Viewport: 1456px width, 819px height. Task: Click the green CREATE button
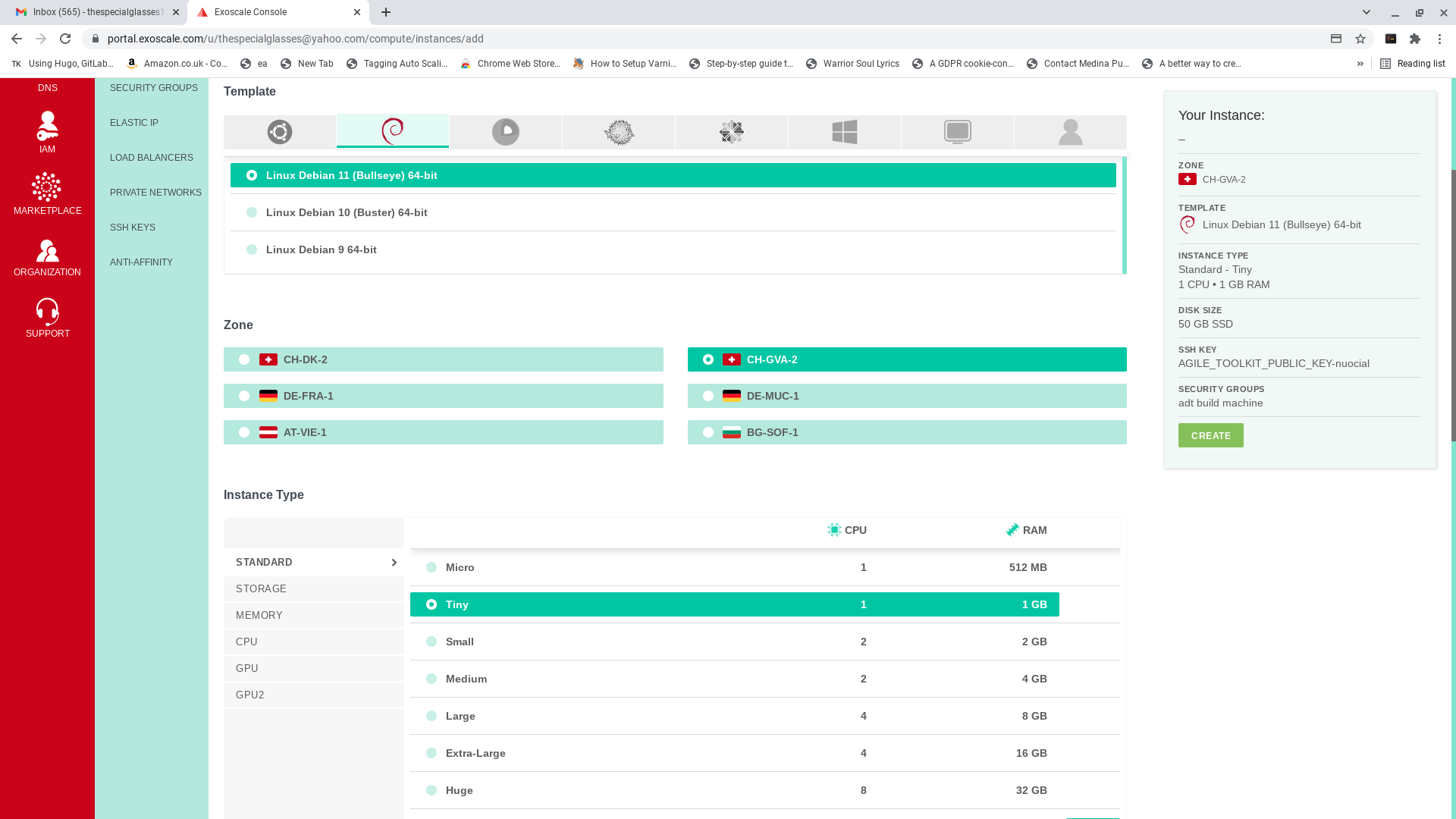(x=1210, y=435)
